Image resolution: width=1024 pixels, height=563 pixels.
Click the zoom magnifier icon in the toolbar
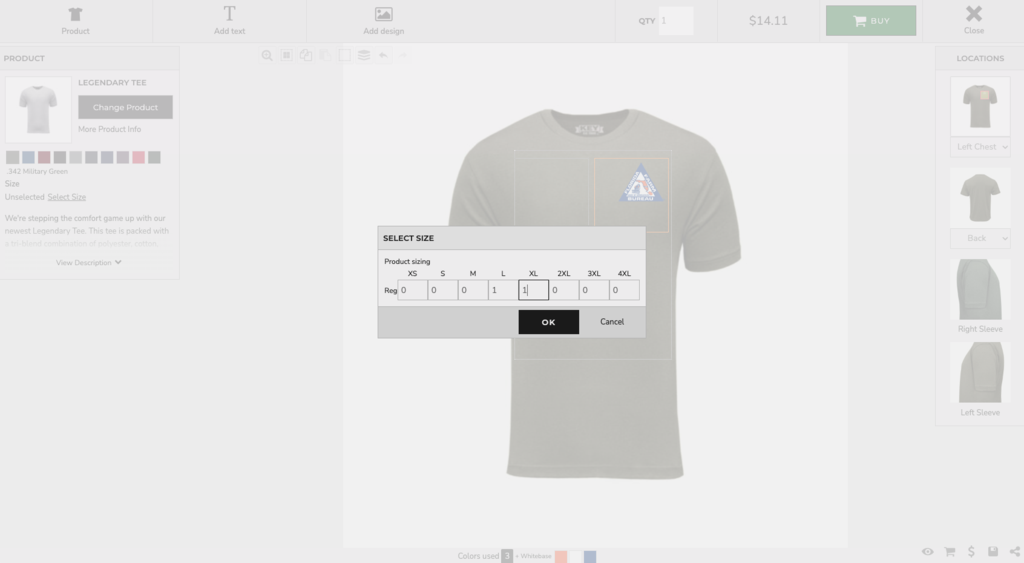267,56
